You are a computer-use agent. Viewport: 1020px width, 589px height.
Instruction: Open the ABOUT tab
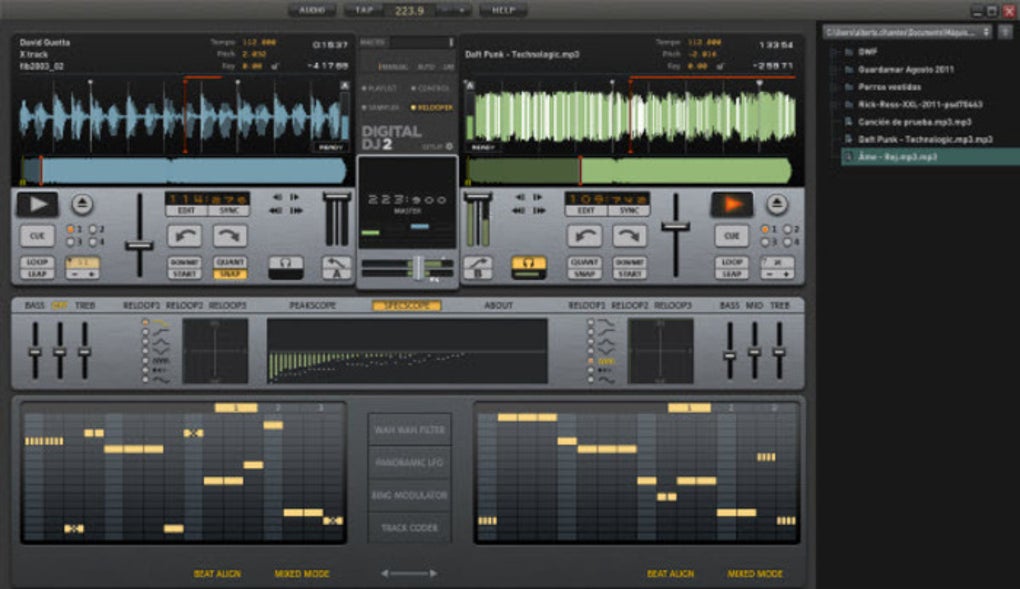(498, 305)
